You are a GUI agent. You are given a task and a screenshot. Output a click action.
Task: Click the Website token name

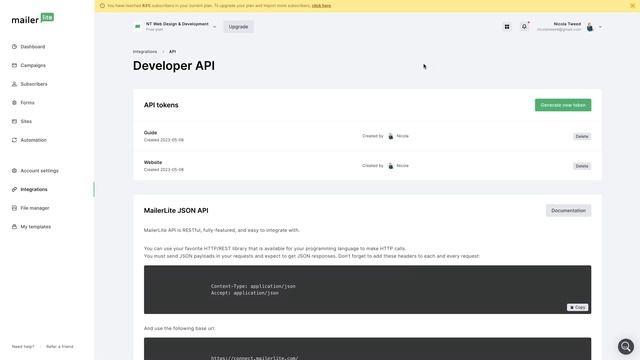coord(153,162)
